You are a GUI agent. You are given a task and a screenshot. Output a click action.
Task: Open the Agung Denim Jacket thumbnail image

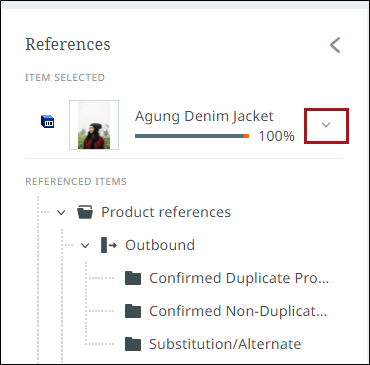[94, 125]
